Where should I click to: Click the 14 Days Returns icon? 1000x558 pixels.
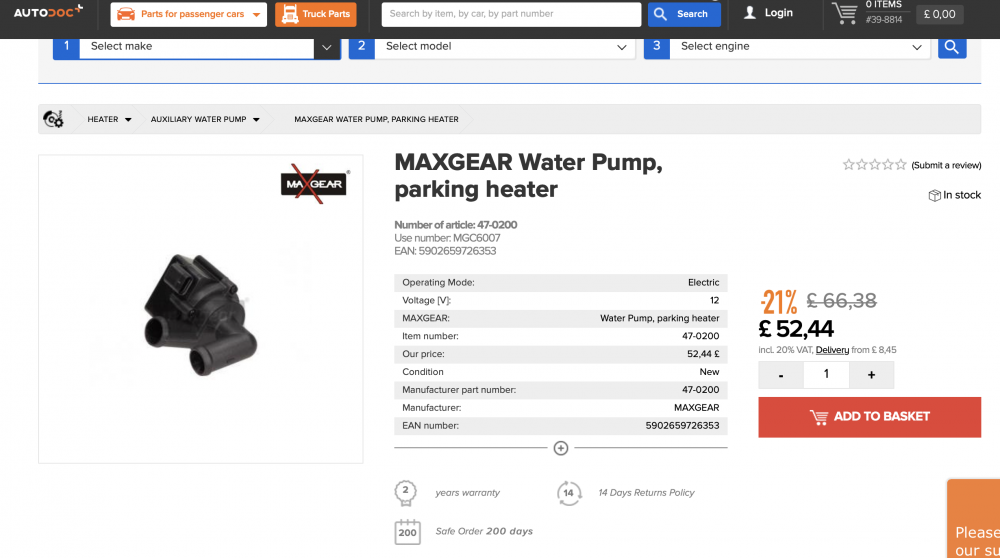tap(569, 493)
